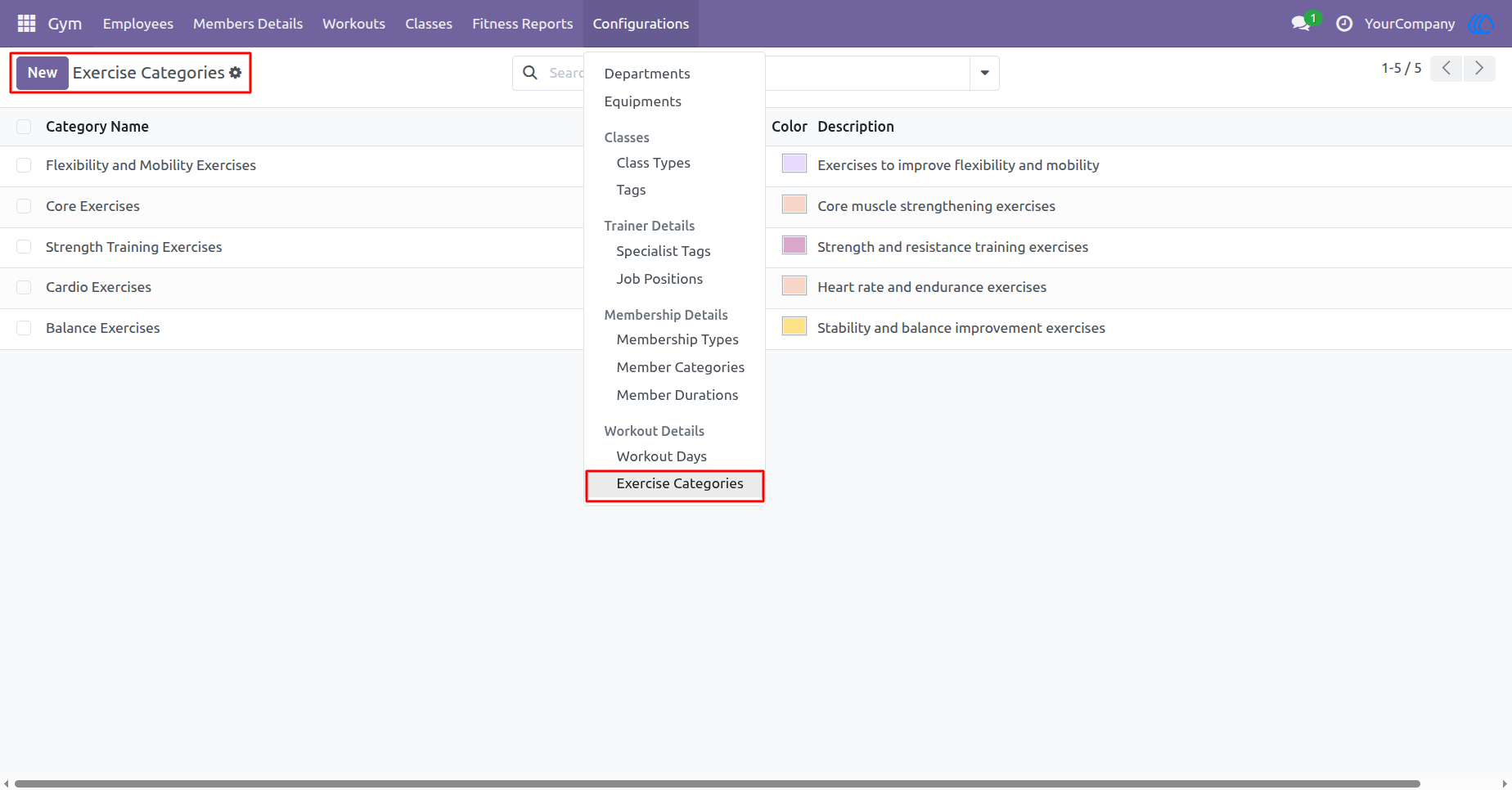Check the Balance Exercises row
Viewport: 1512px width, 790px height.
(24, 328)
